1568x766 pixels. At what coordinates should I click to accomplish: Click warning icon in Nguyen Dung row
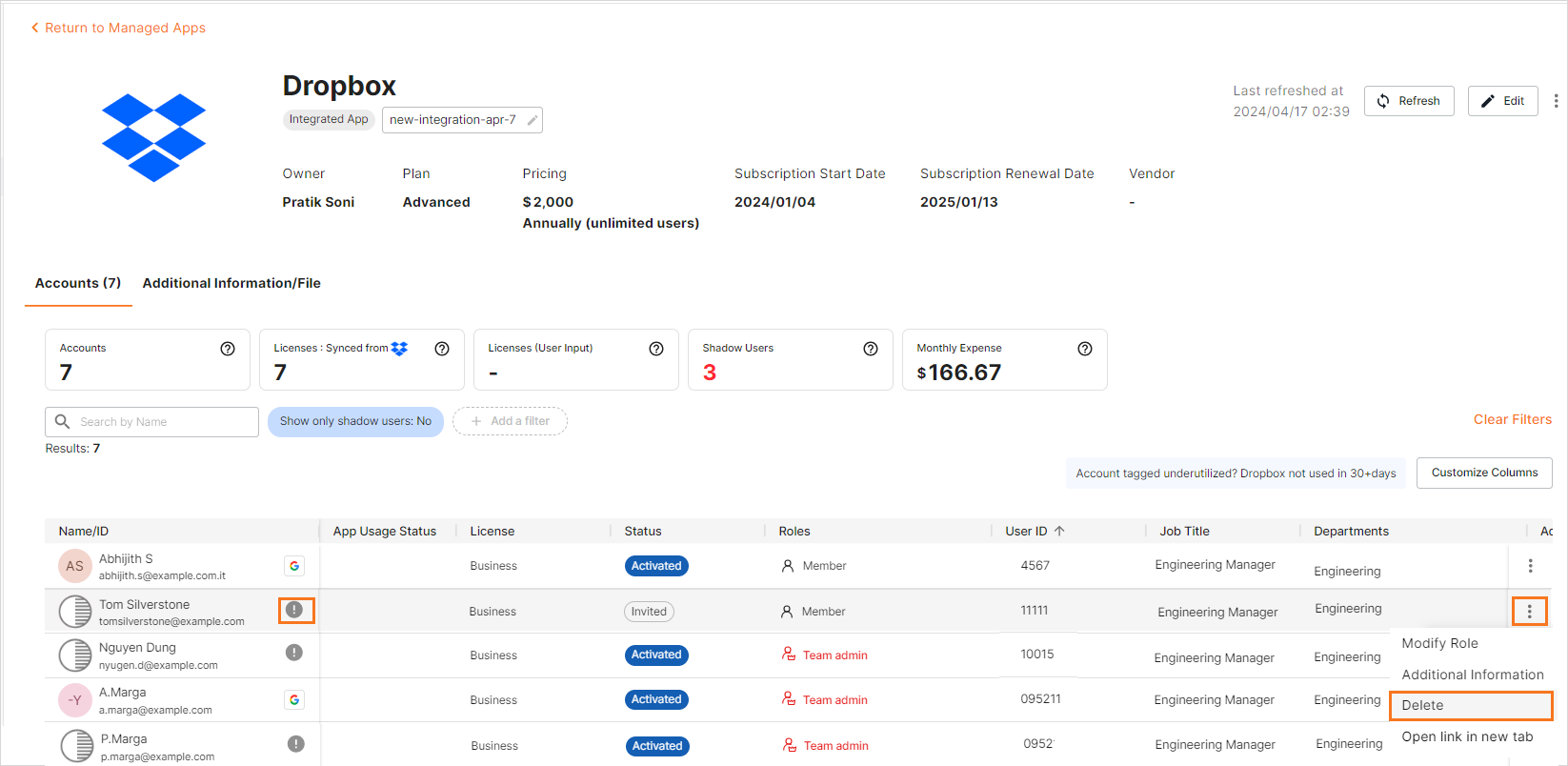[294, 653]
